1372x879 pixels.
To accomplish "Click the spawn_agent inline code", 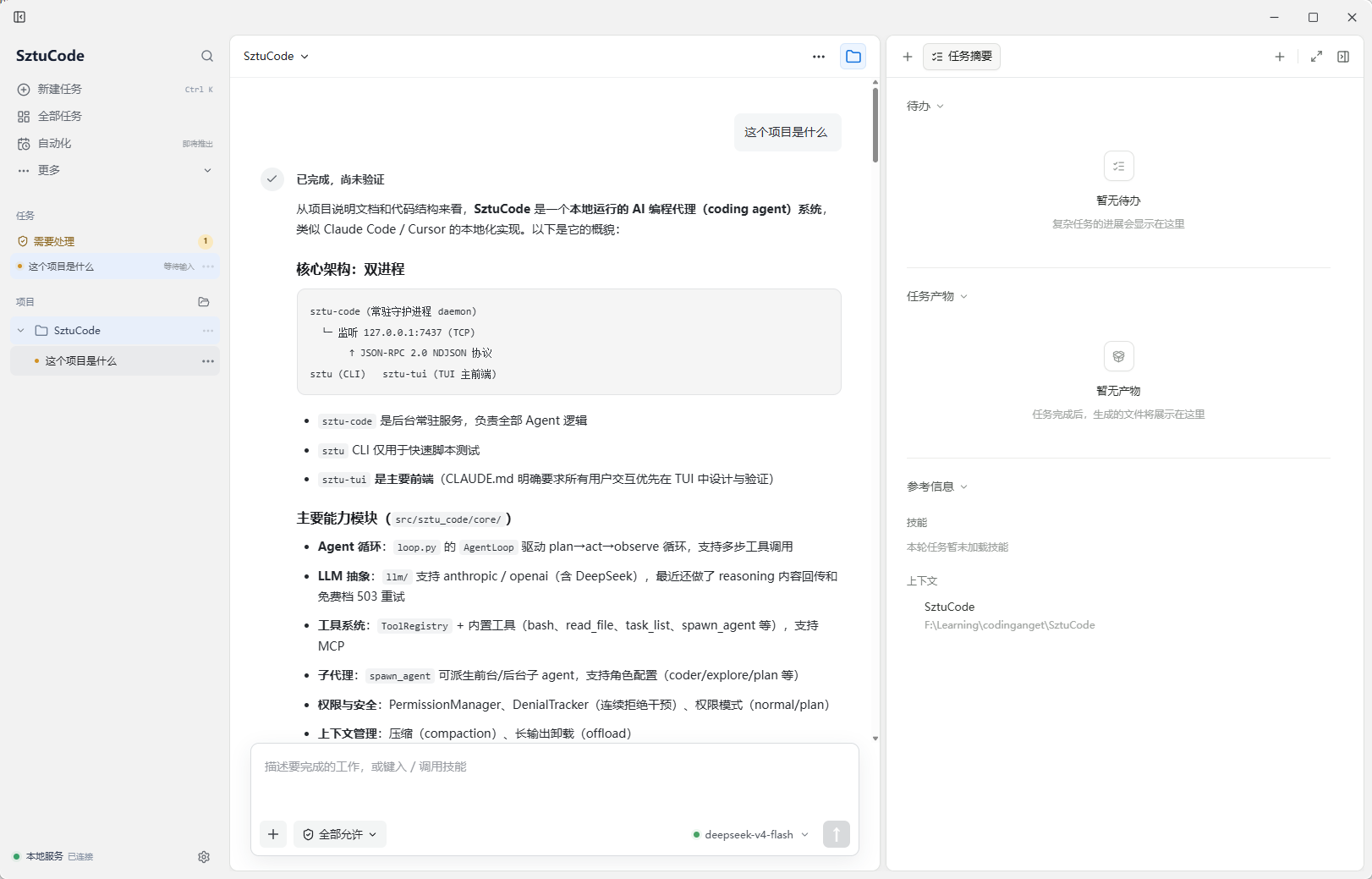I will point(400,676).
